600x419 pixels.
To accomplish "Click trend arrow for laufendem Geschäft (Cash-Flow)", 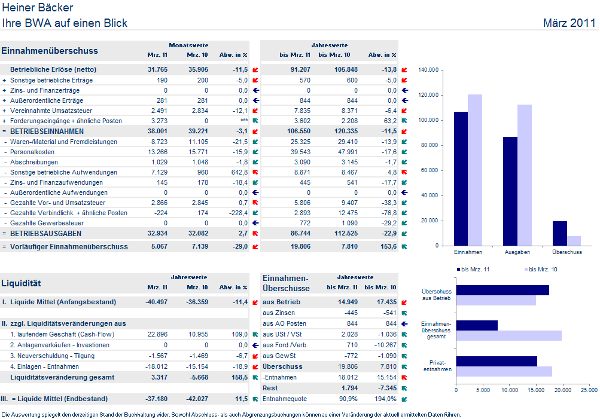I will (x=256, y=334).
